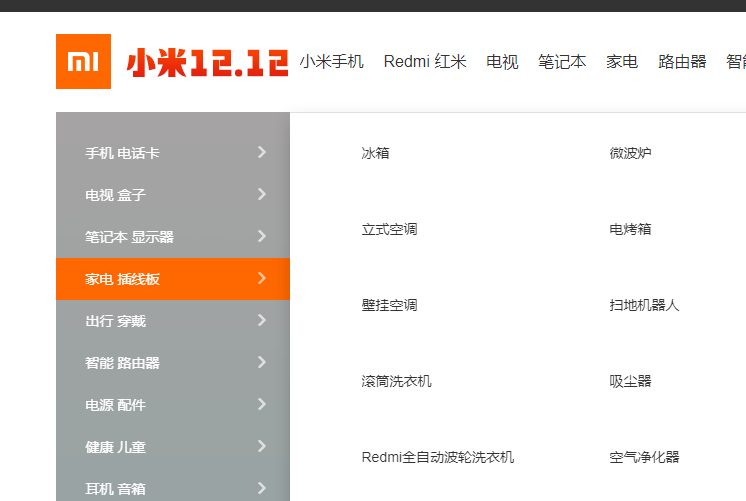
Task: Select the 家电 插线板 sidebar category
Action: pyautogui.click(x=173, y=279)
